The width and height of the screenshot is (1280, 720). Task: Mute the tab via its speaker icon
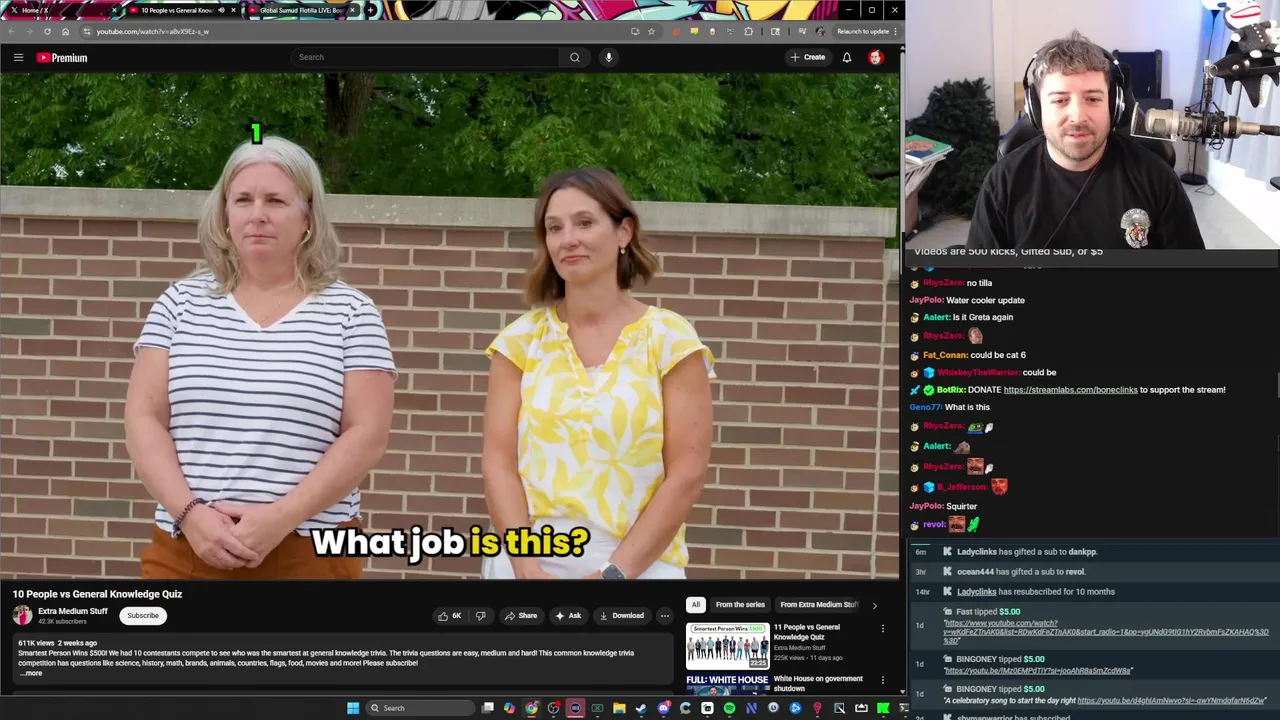tap(221, 10)
